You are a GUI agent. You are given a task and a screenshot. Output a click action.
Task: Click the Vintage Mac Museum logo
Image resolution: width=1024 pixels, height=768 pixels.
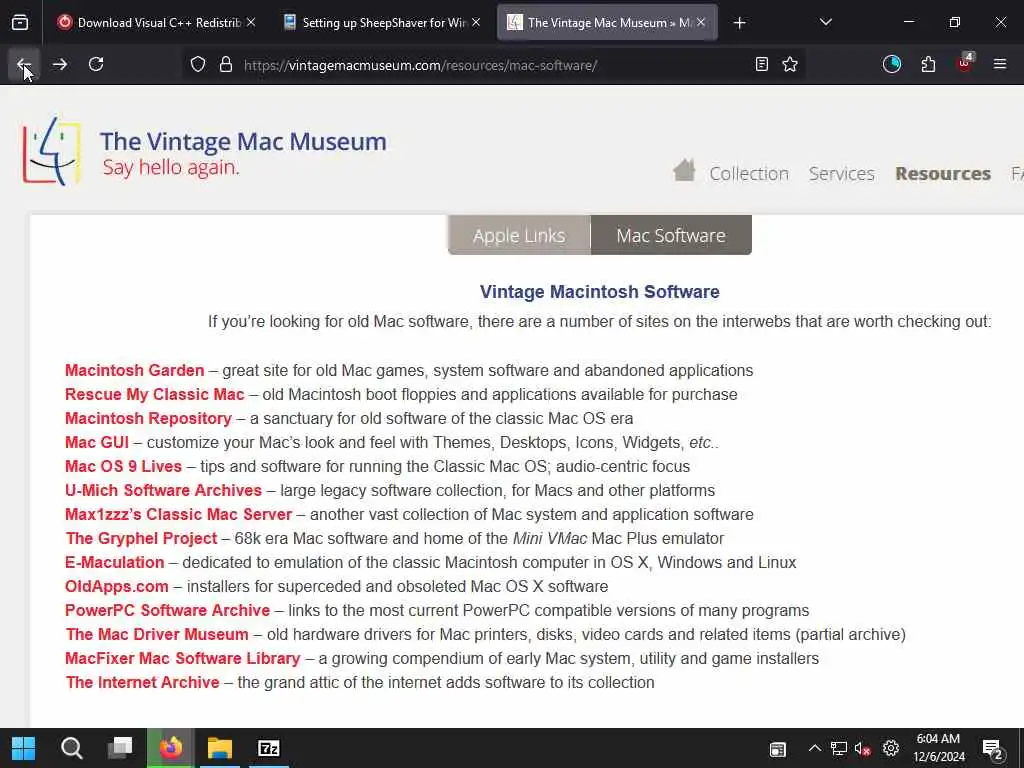(x=52, y=151)
